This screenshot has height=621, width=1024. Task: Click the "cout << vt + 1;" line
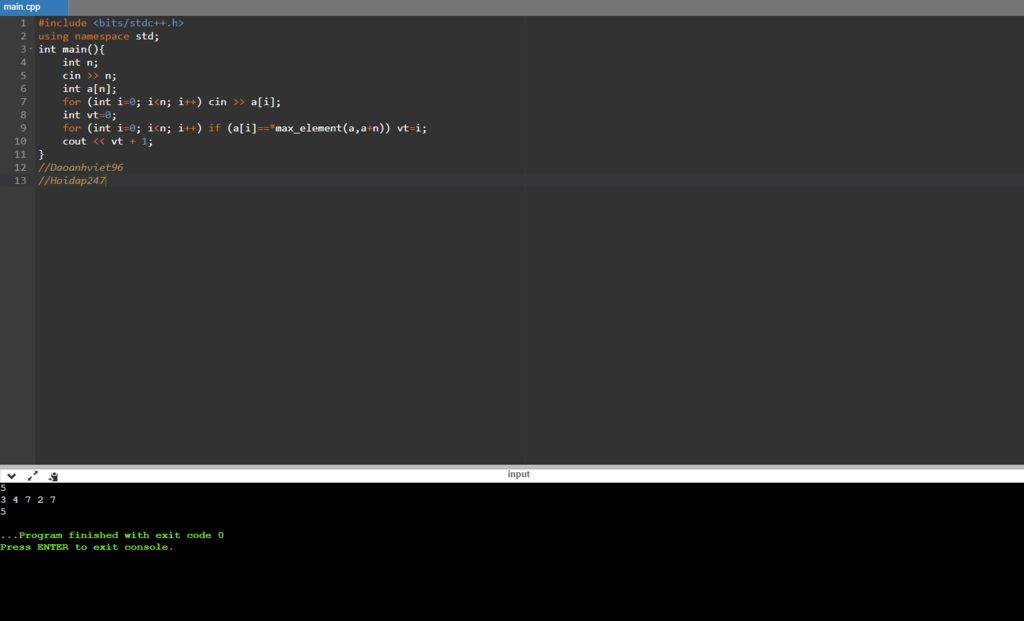click(108, 141)
